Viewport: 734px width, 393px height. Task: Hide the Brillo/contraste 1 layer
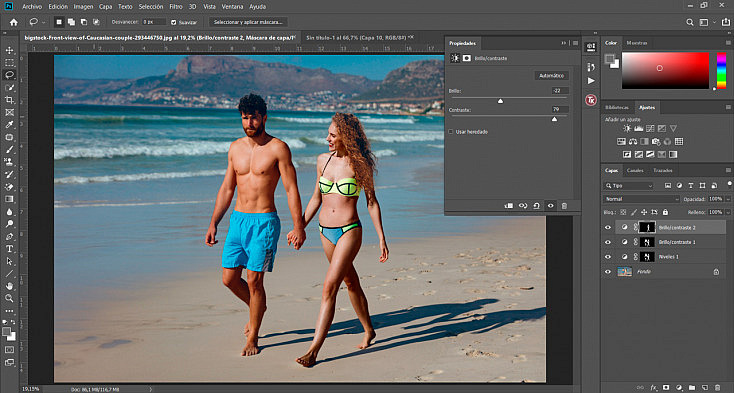(608, 242)
